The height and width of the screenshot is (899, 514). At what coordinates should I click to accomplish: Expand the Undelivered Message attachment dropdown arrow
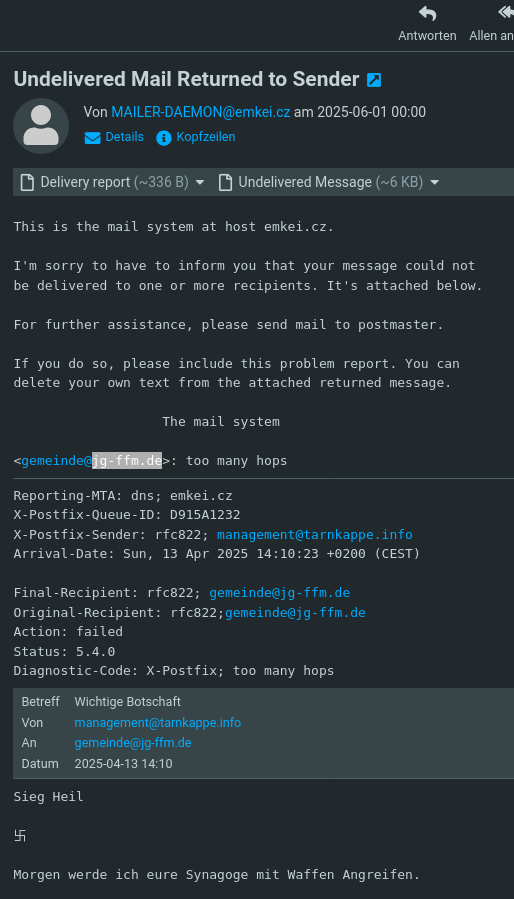click(x=434, y=182)
